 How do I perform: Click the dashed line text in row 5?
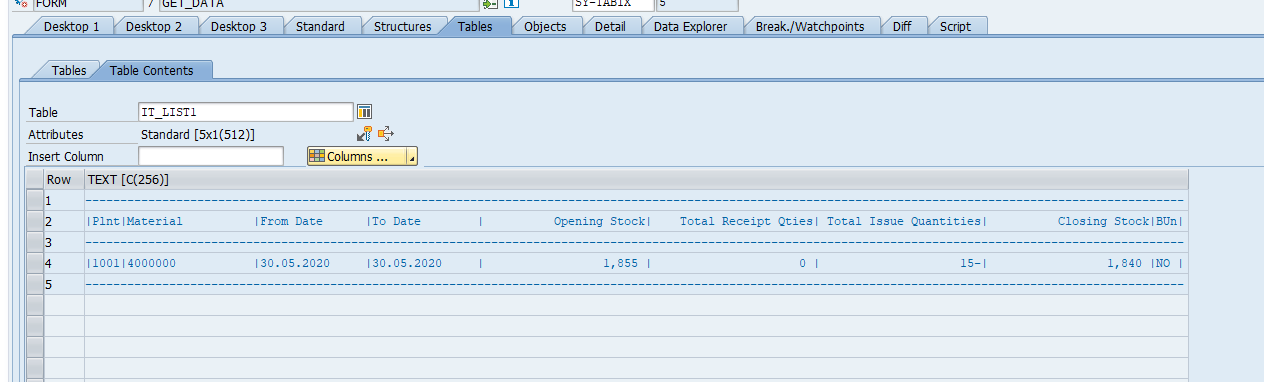pyautogui.click(x=636, y=284)
